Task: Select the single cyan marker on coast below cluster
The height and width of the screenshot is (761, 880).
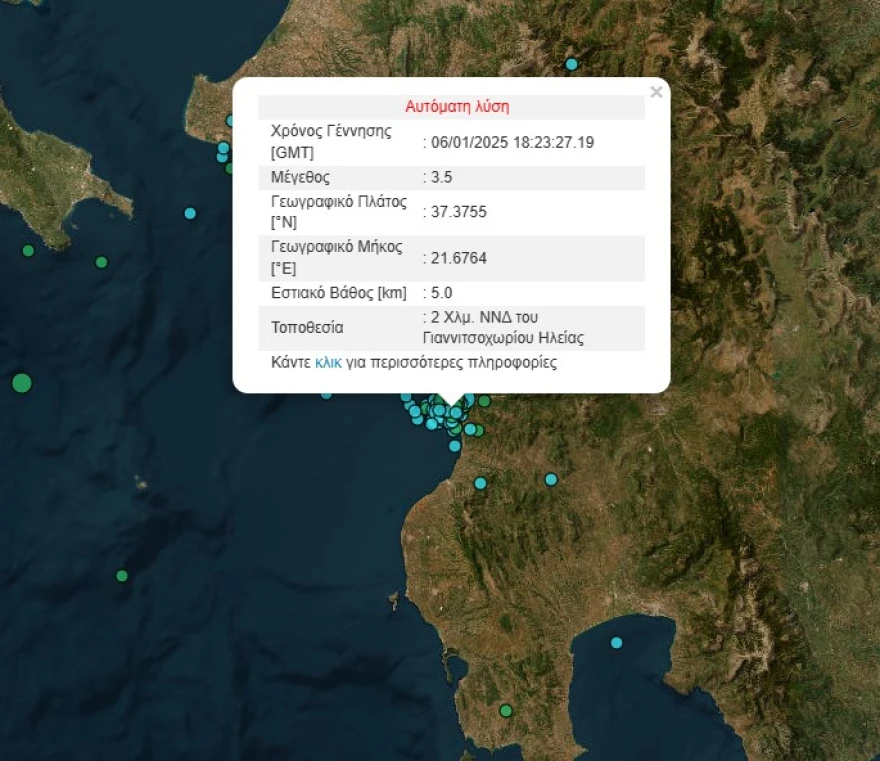Action: point(455,446)
